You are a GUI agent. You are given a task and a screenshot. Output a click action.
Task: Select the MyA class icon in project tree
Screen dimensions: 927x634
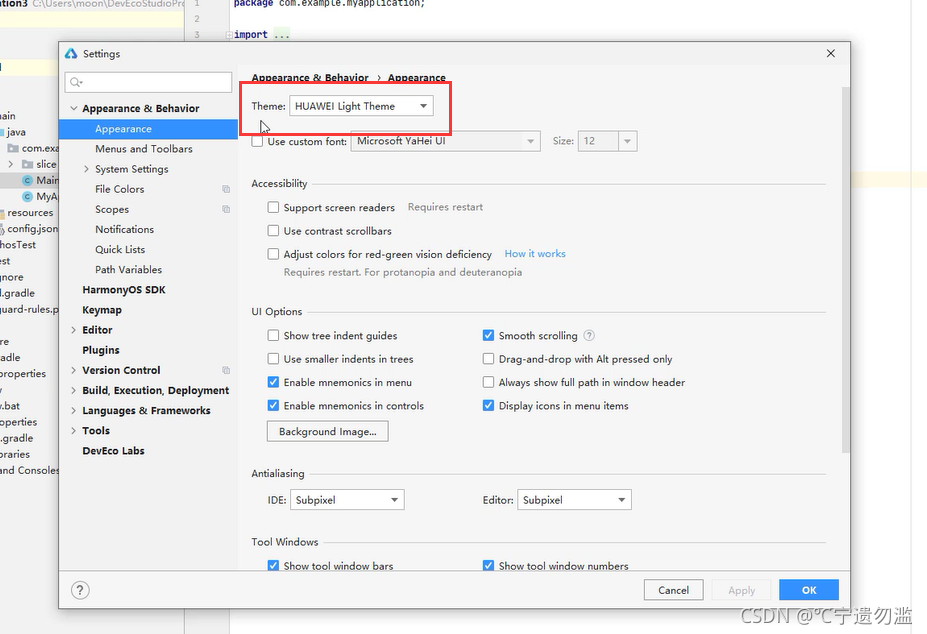pyautogui.click(x=27, y=196)
